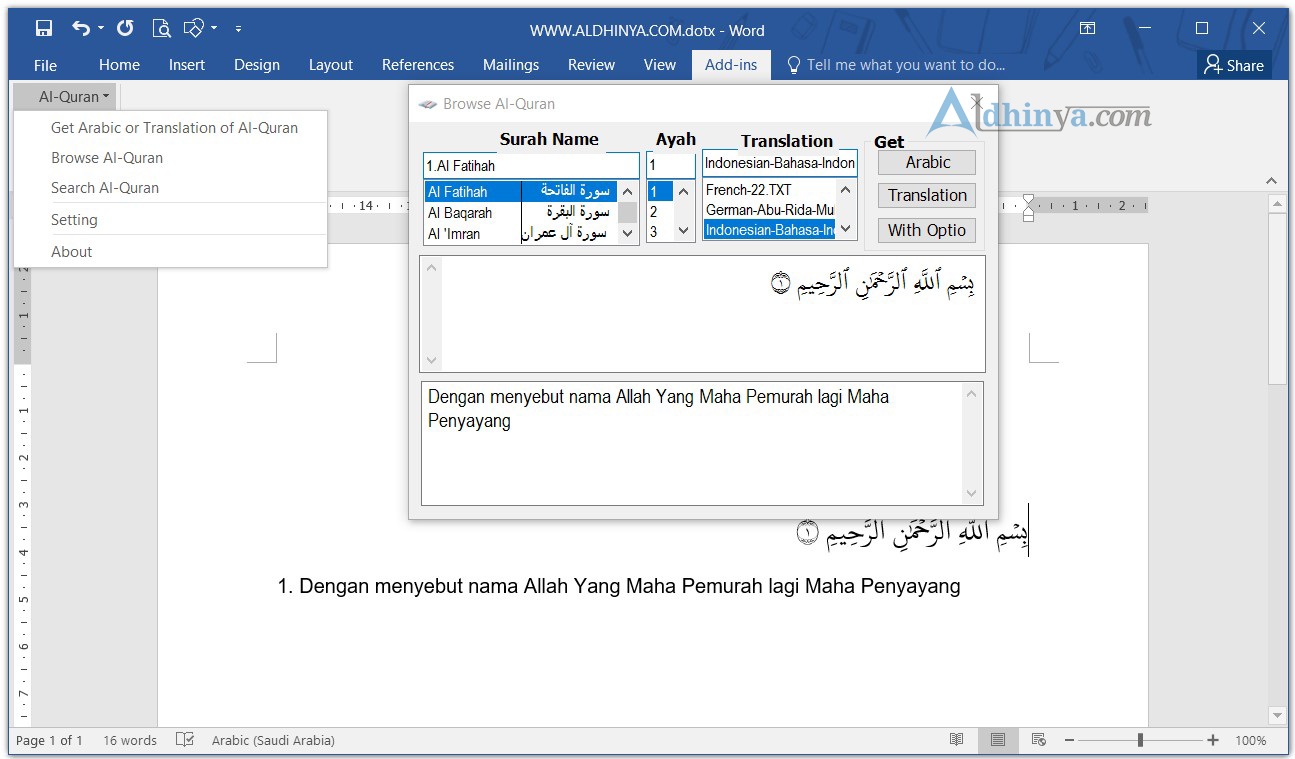The width and height of the screenshot is (1295, 759).
Task: Open Customize Quick Access Toolbar arrow
Action: coord(238,29)
